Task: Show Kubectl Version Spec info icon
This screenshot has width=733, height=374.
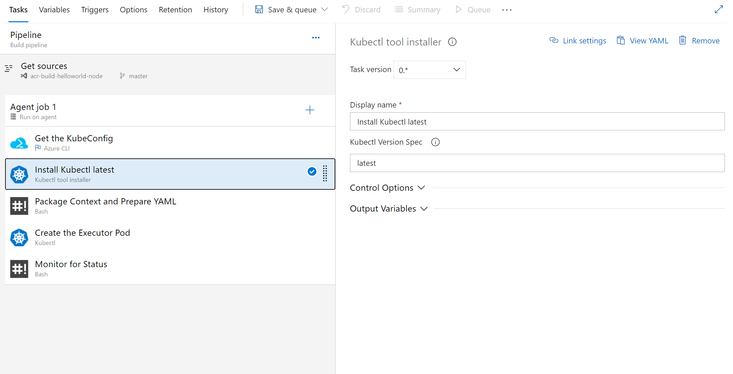Action: coord(435,142)
